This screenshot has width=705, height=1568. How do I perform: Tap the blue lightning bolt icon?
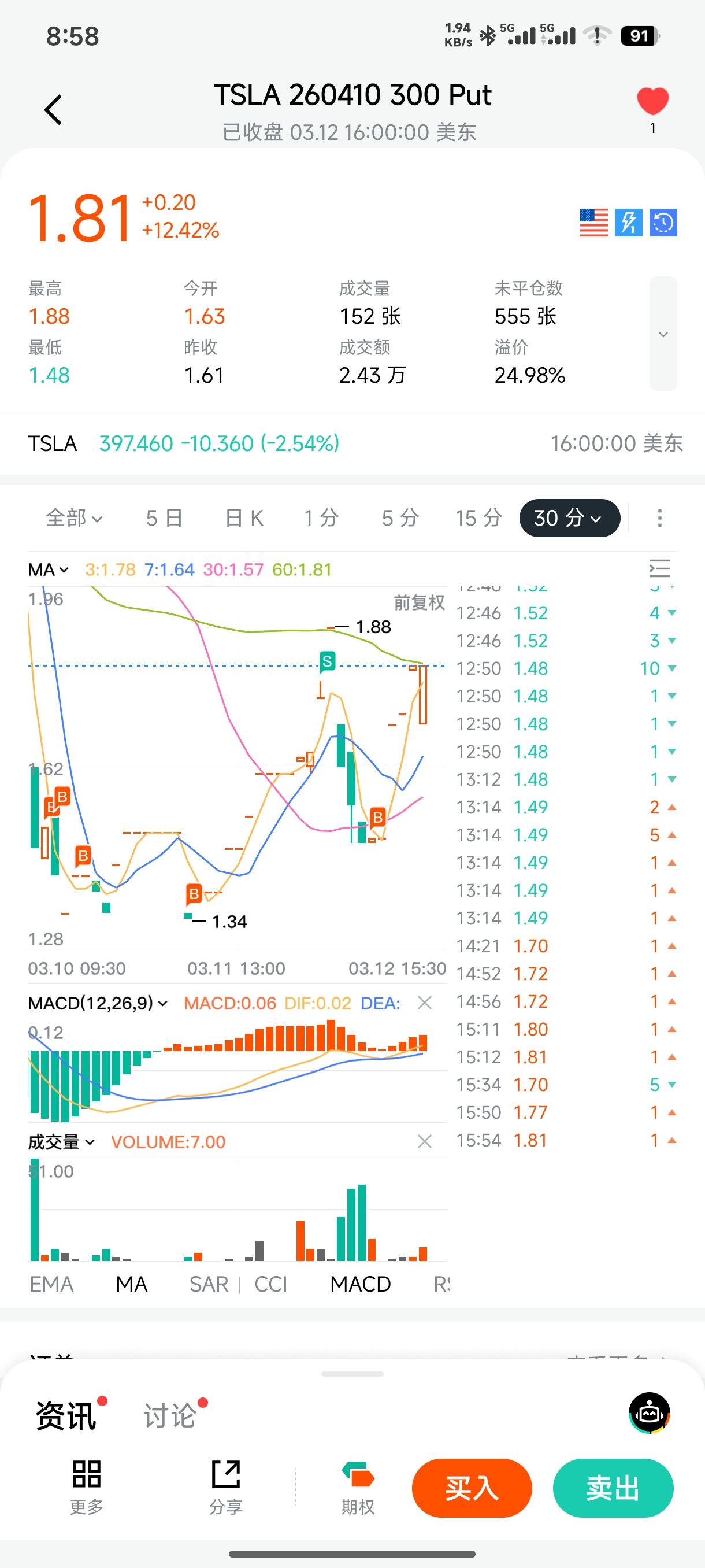point(628,223)
